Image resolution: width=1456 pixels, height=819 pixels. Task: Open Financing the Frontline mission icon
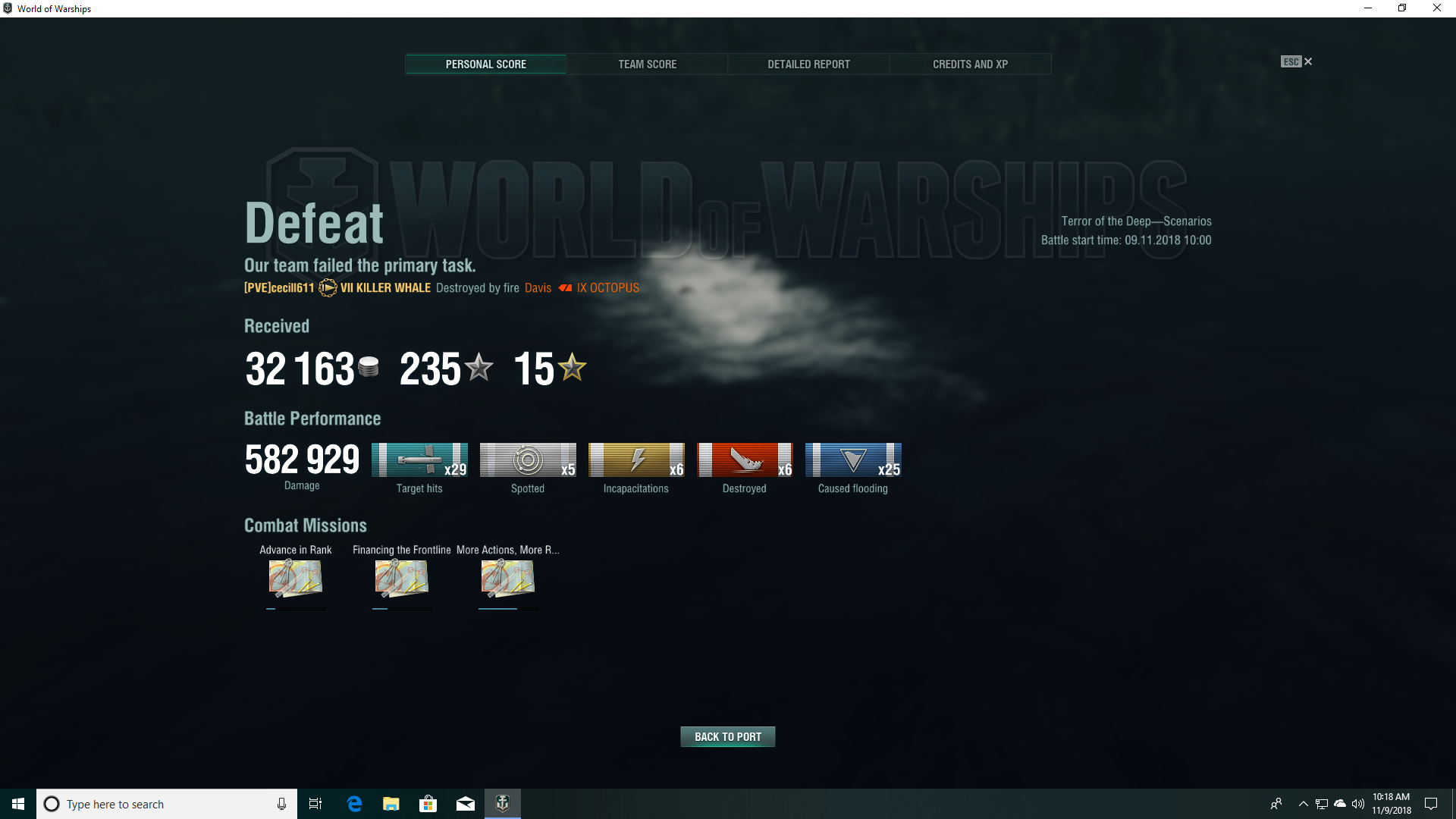(x=402, y=579)
